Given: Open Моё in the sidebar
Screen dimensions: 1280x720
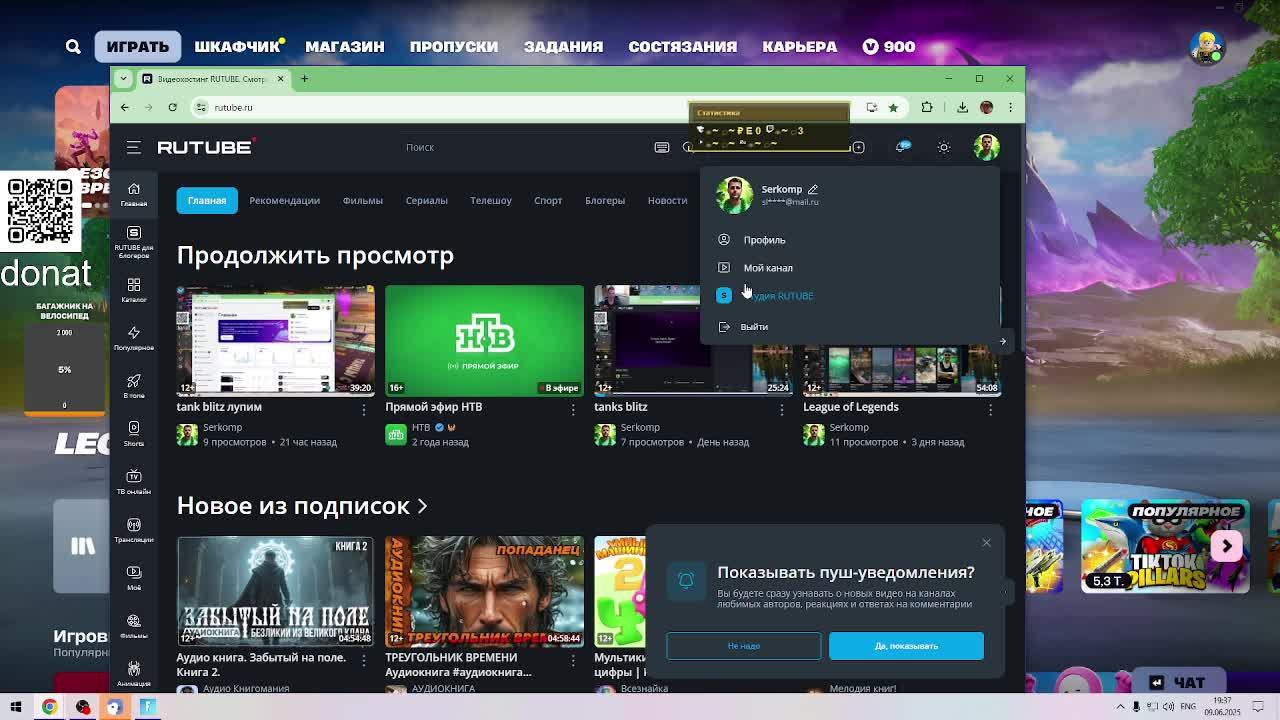Looking at the screenshot, I should [133, 578].
